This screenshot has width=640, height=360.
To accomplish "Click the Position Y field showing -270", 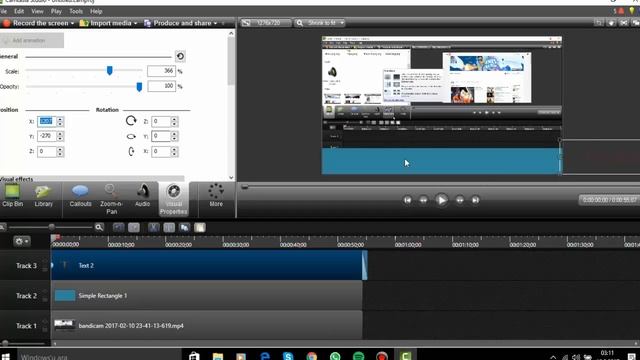I will pyautogui.click(x=47, y=136).
